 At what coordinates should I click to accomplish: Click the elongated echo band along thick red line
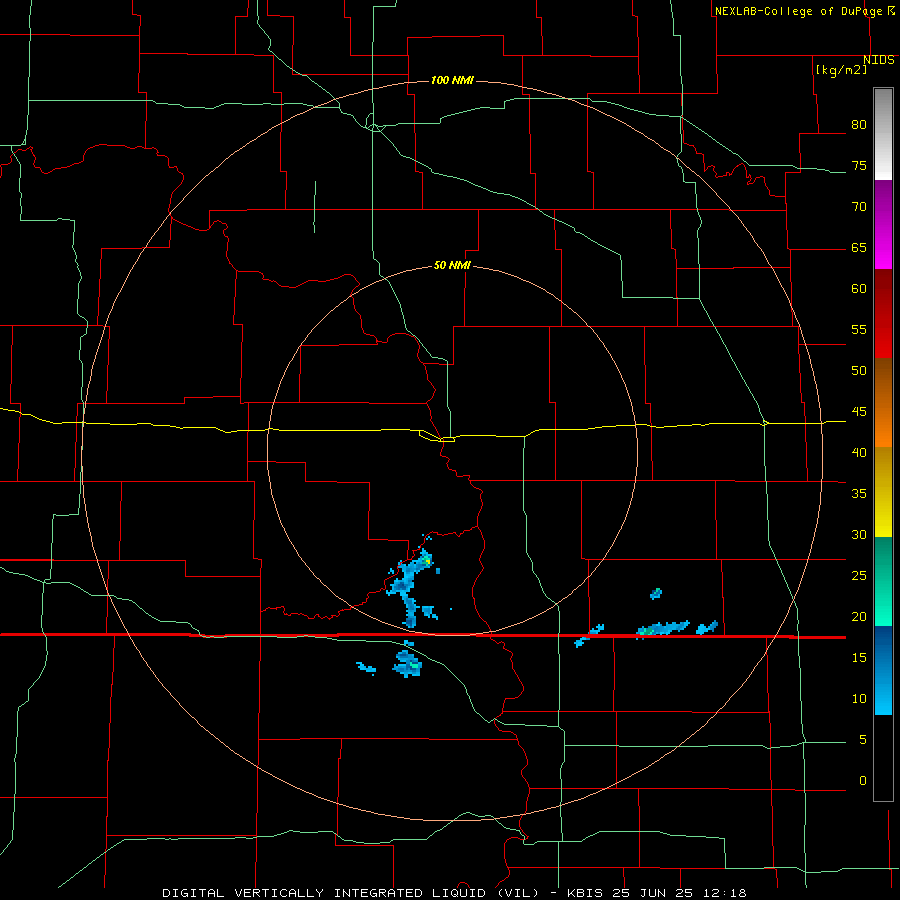663,628
